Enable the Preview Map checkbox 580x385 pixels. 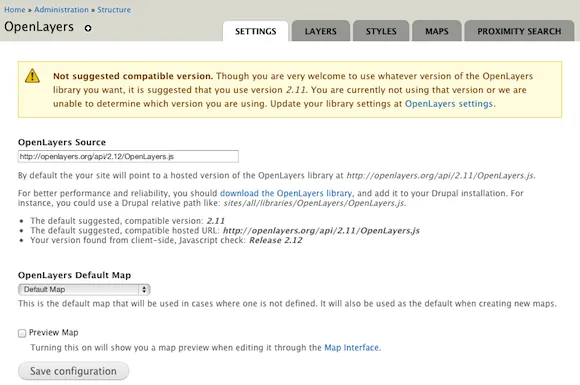[22, 333]
